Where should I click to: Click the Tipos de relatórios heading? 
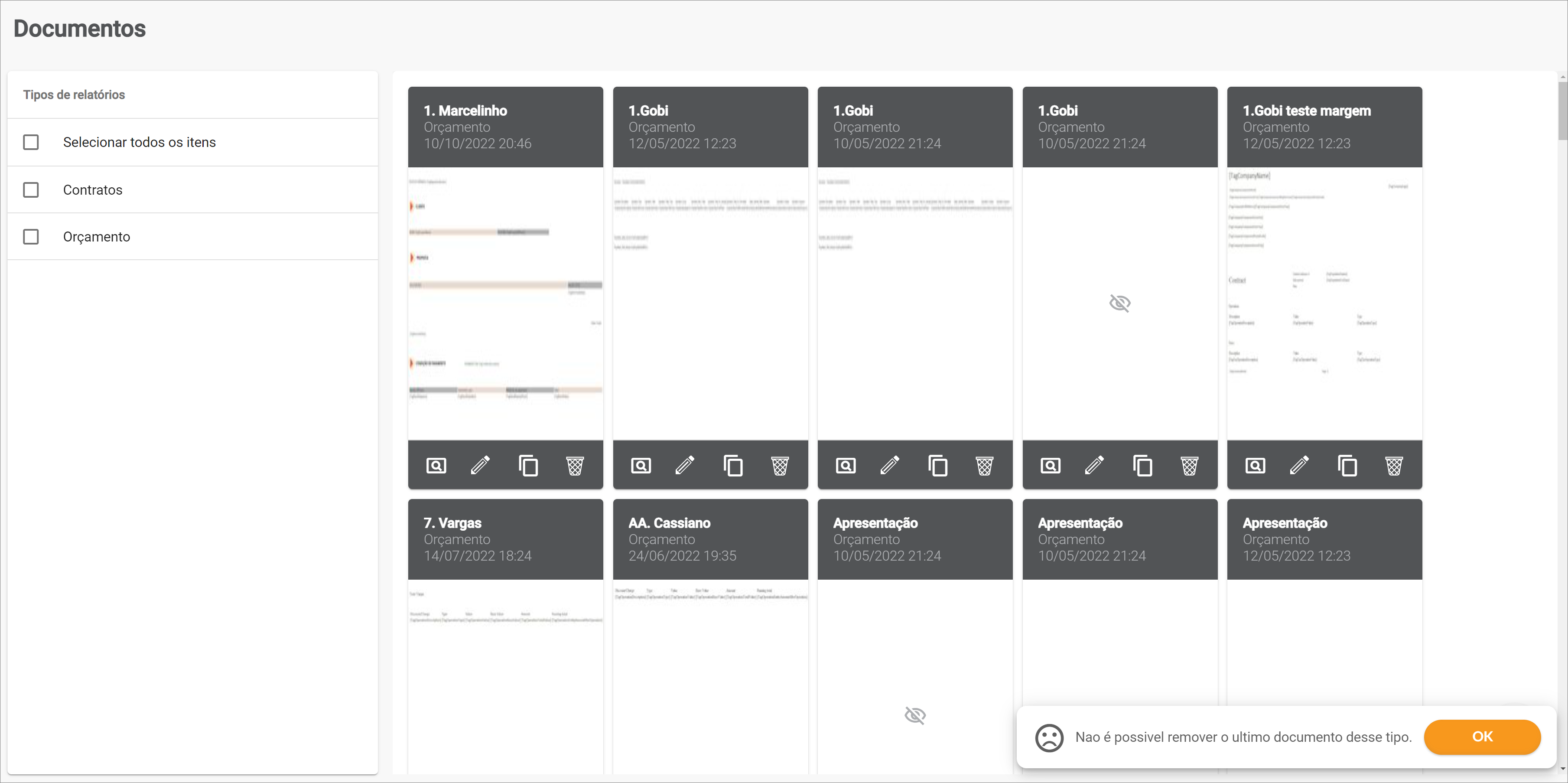[x=74, y=95]
